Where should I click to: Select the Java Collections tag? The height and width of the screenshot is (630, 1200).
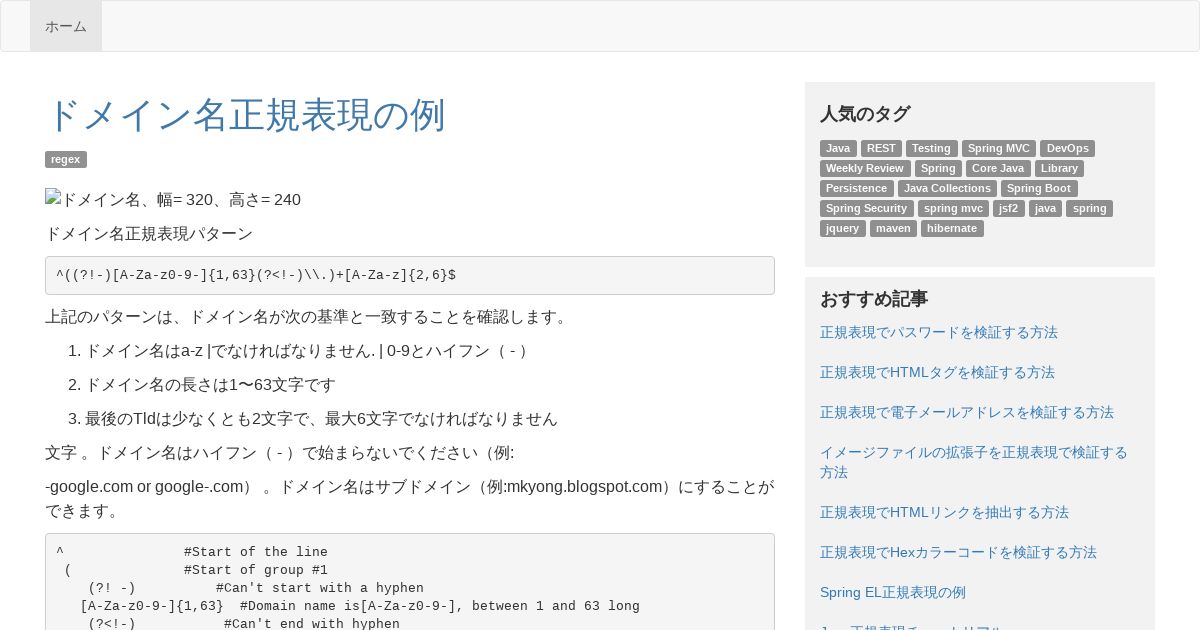(947, 188)
